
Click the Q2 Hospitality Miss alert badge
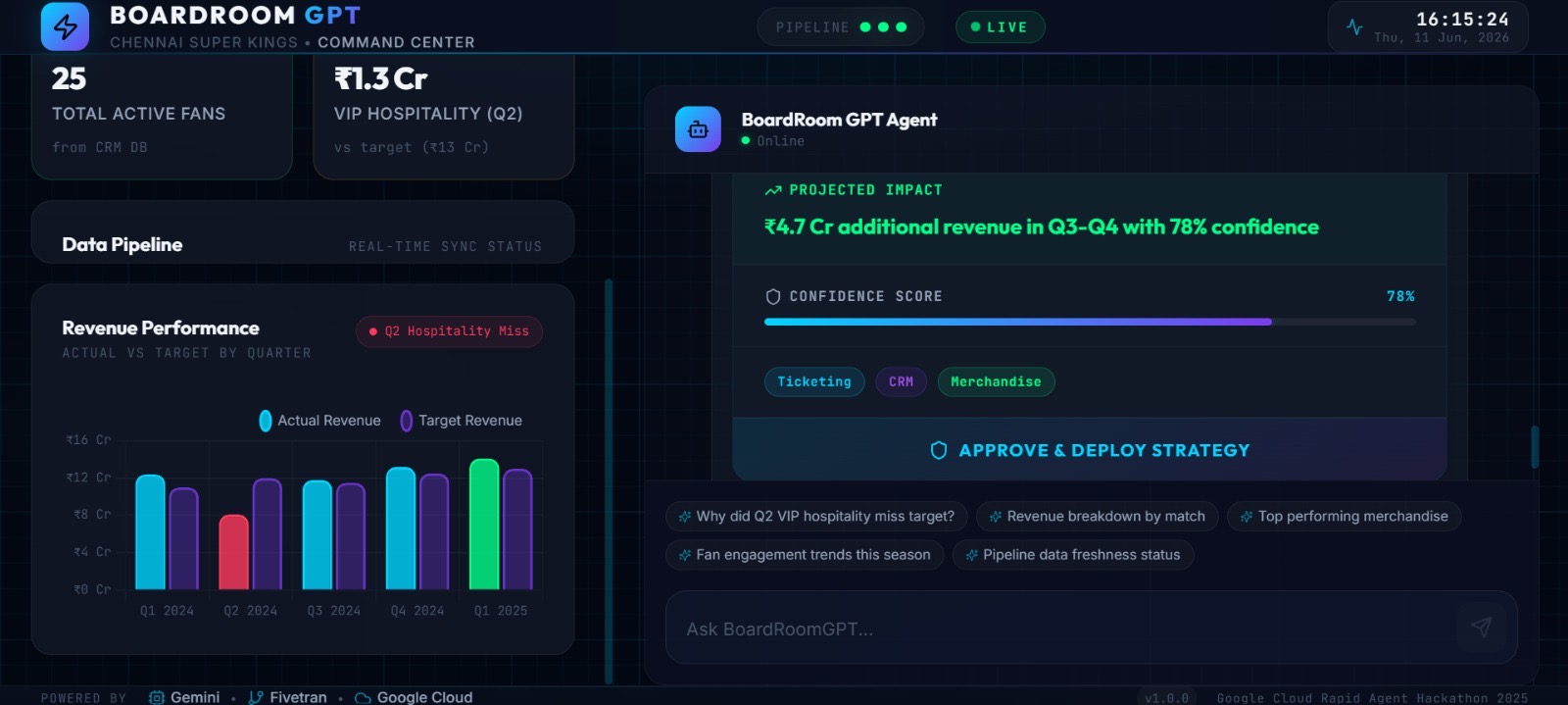coord(449,331)
